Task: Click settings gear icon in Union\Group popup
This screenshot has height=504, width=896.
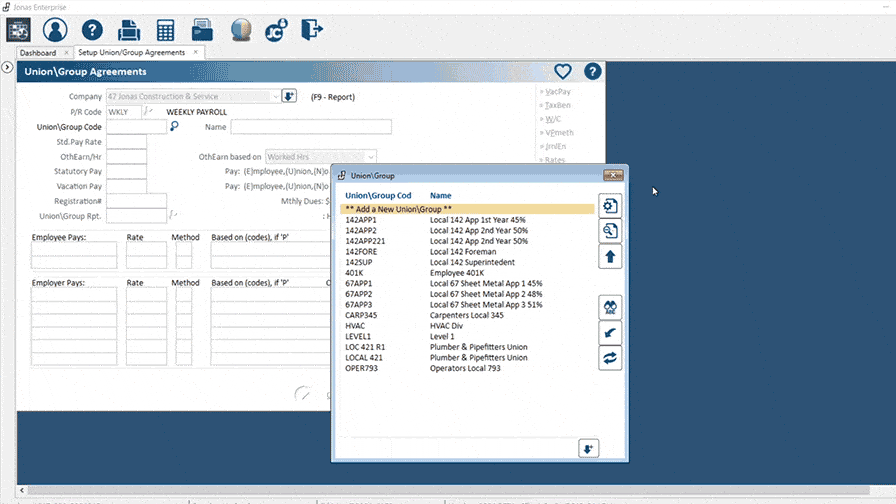Action: tap(610, 206)
